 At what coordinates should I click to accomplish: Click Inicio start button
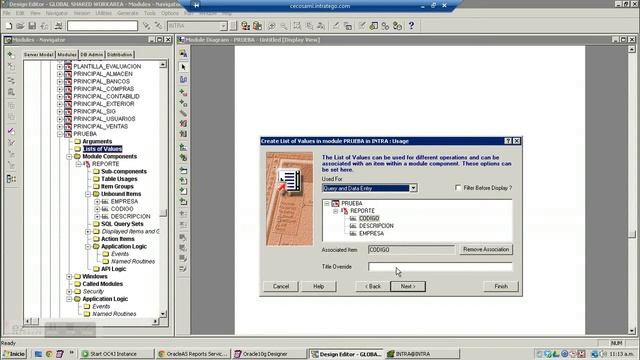14,354
